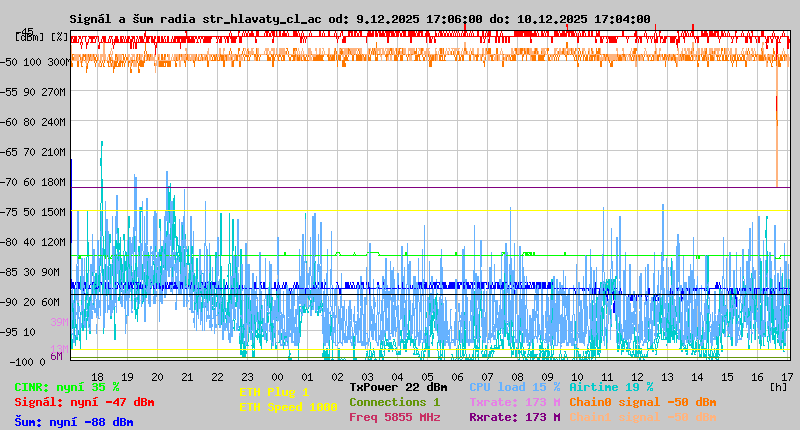The image size is (800, 430).
Task: Click the pink Txrate legend label
Action: 514,402
